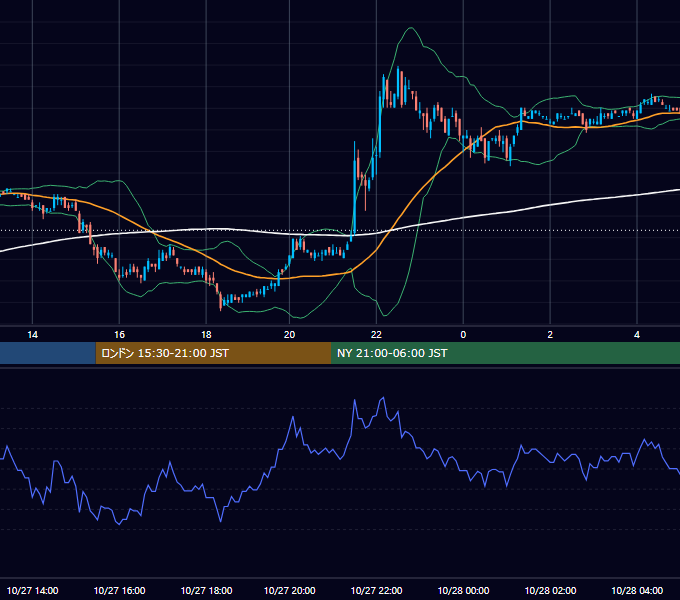Click the hour label 20 on price chart axis
Screen dimensions: 680x600
pyautogui.click(x=290, y=335)
